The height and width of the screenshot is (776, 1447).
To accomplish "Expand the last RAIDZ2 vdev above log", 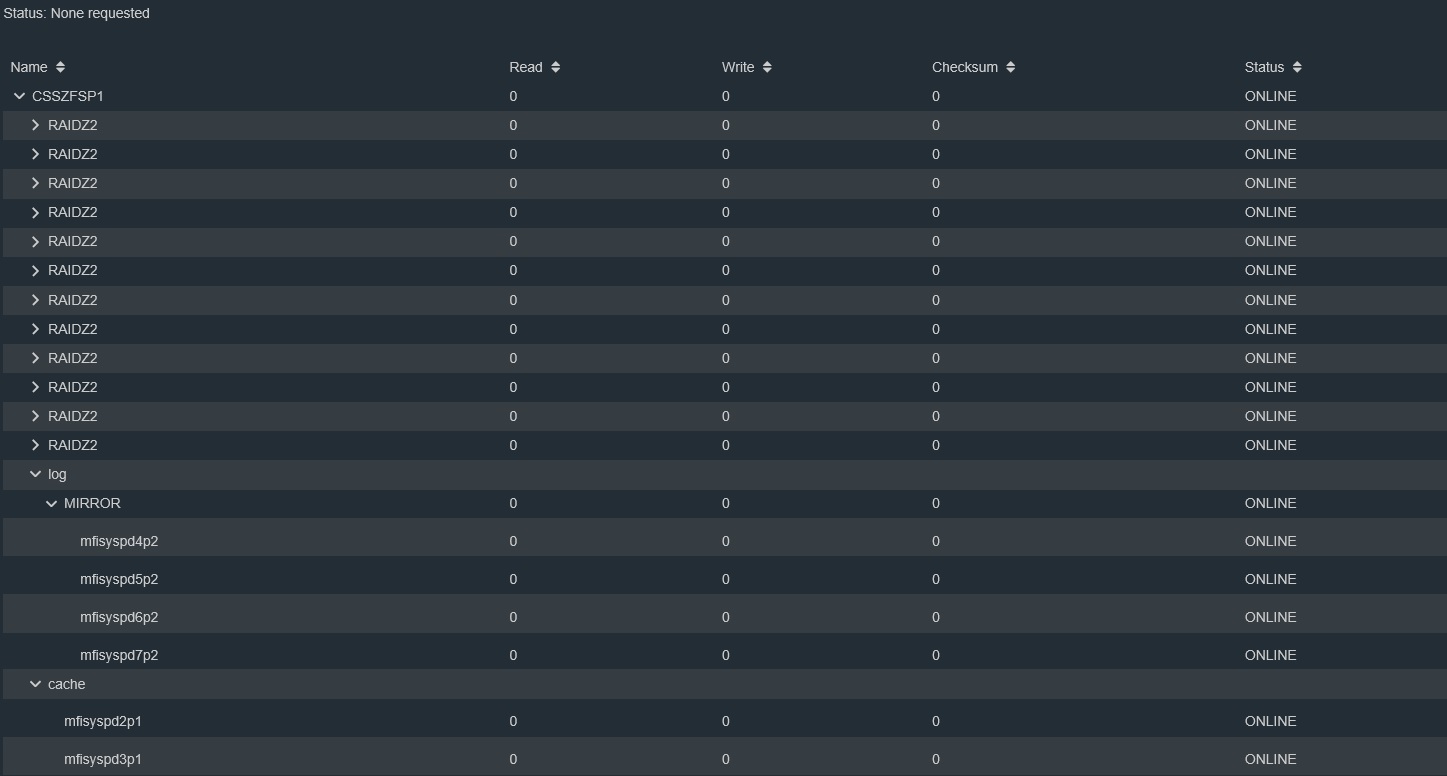I will [x=35, y=445].
